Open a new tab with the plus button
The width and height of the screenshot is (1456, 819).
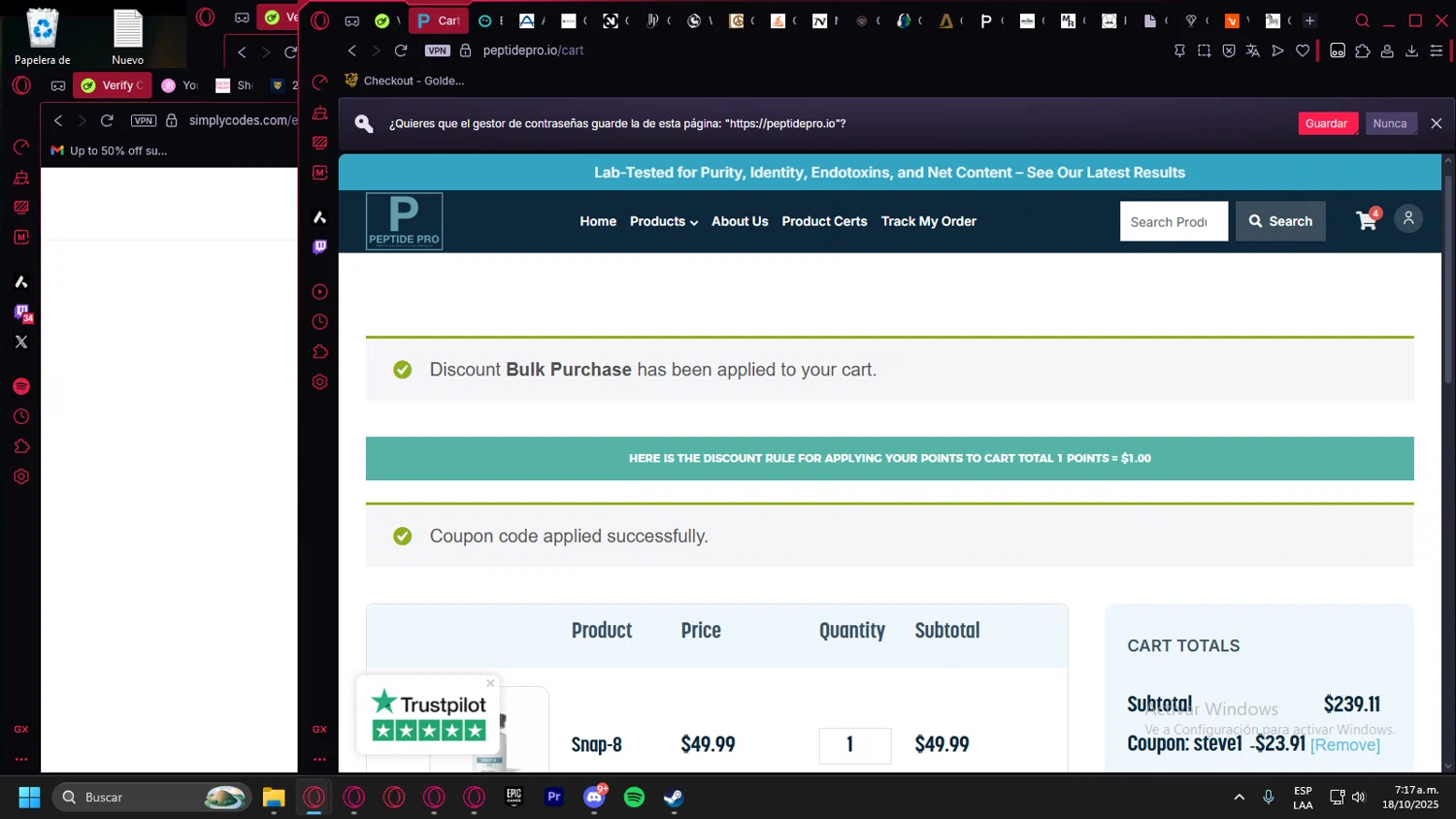pos(1309,20)
